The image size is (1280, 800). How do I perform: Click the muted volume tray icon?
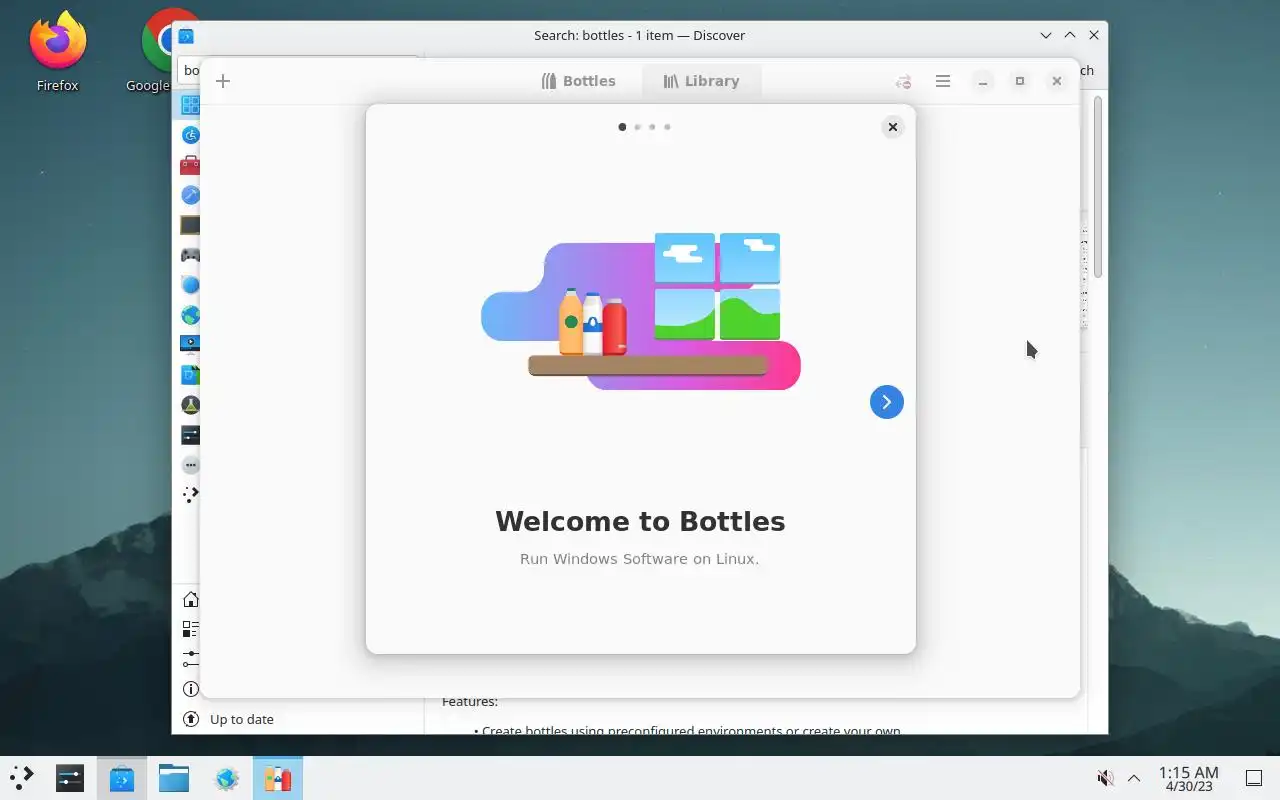tap(1105, 778)
